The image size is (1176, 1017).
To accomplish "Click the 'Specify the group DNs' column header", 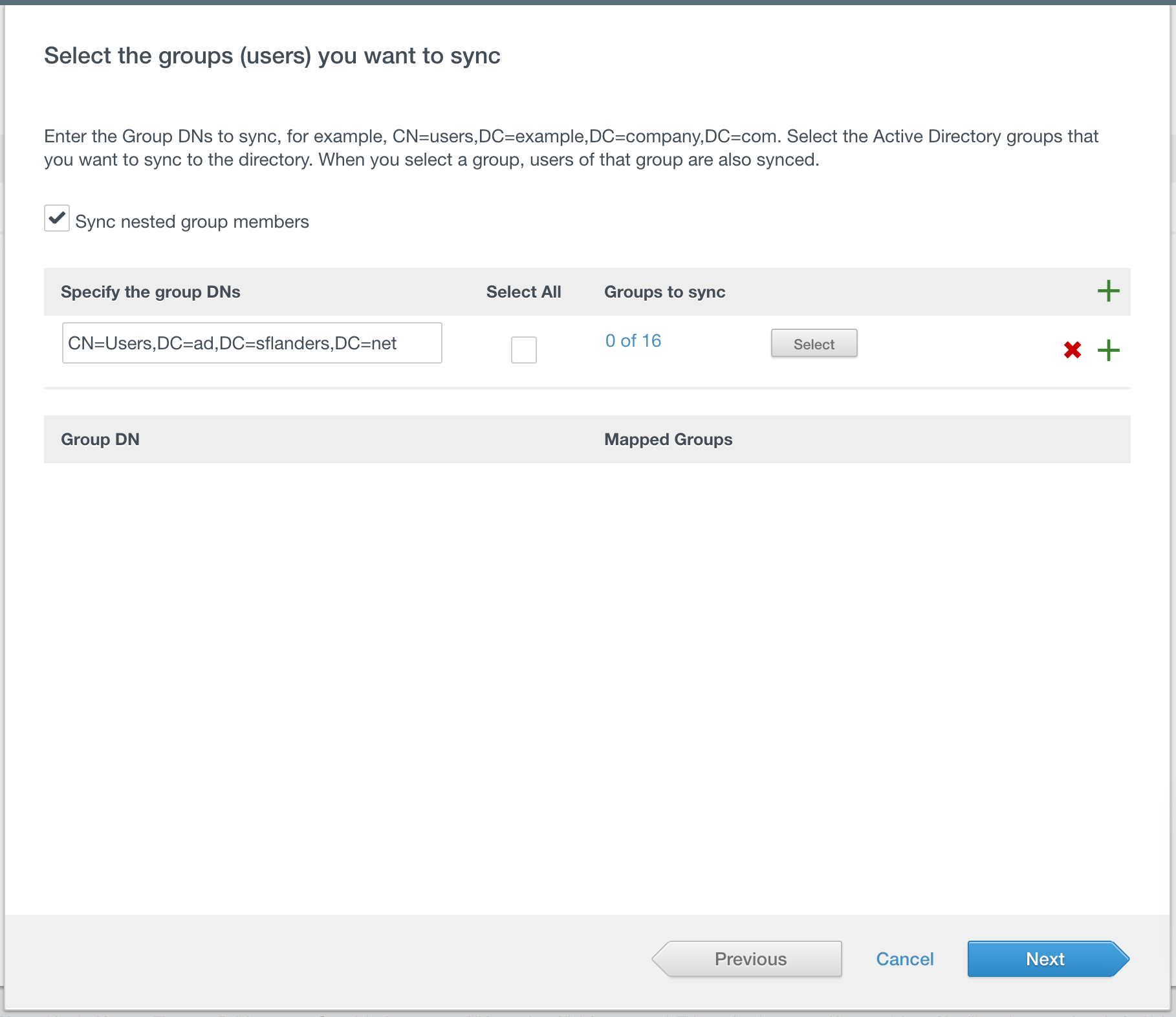I will point(150,292).
